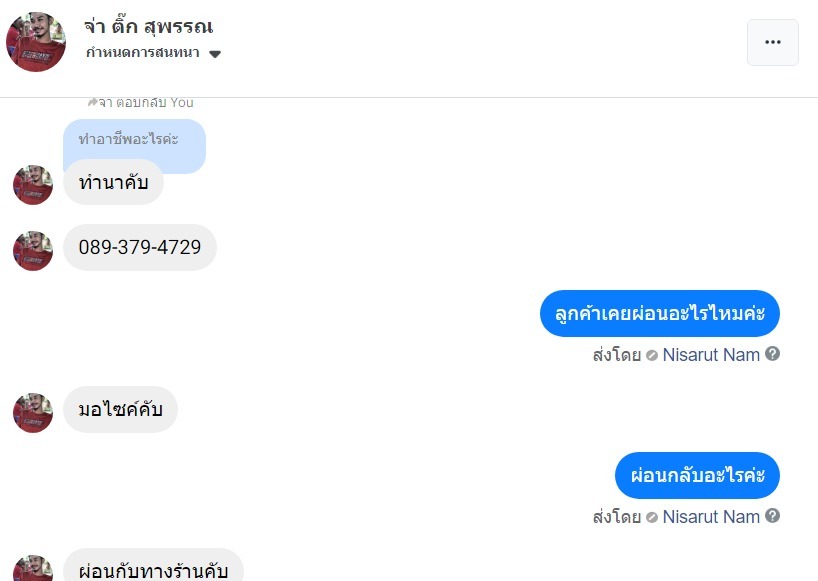Select the มอไซค์คับ message bubble
The width and height of the screenshot is (818, 581).
120,409
